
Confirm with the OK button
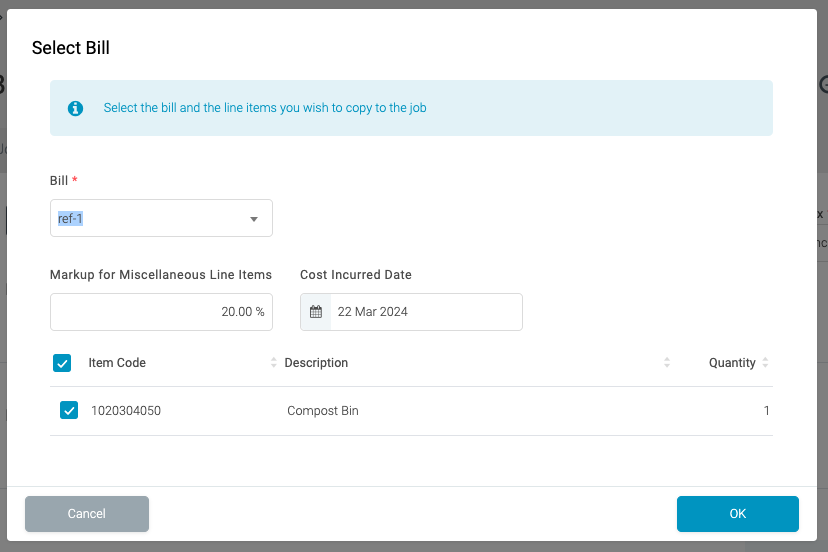(x=738, y=513)
